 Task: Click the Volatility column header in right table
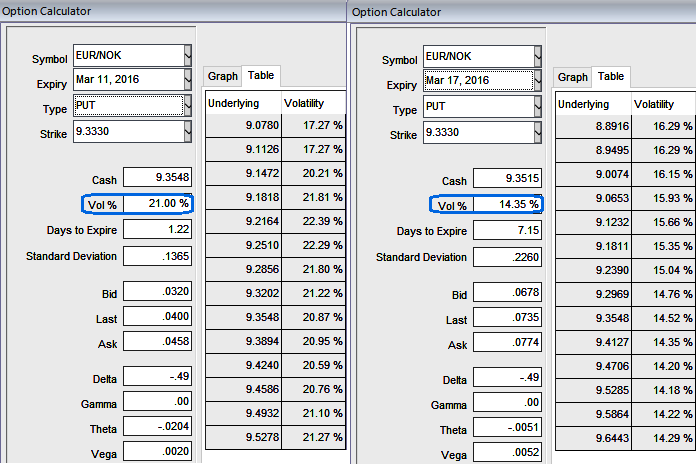tap(663, 104)
